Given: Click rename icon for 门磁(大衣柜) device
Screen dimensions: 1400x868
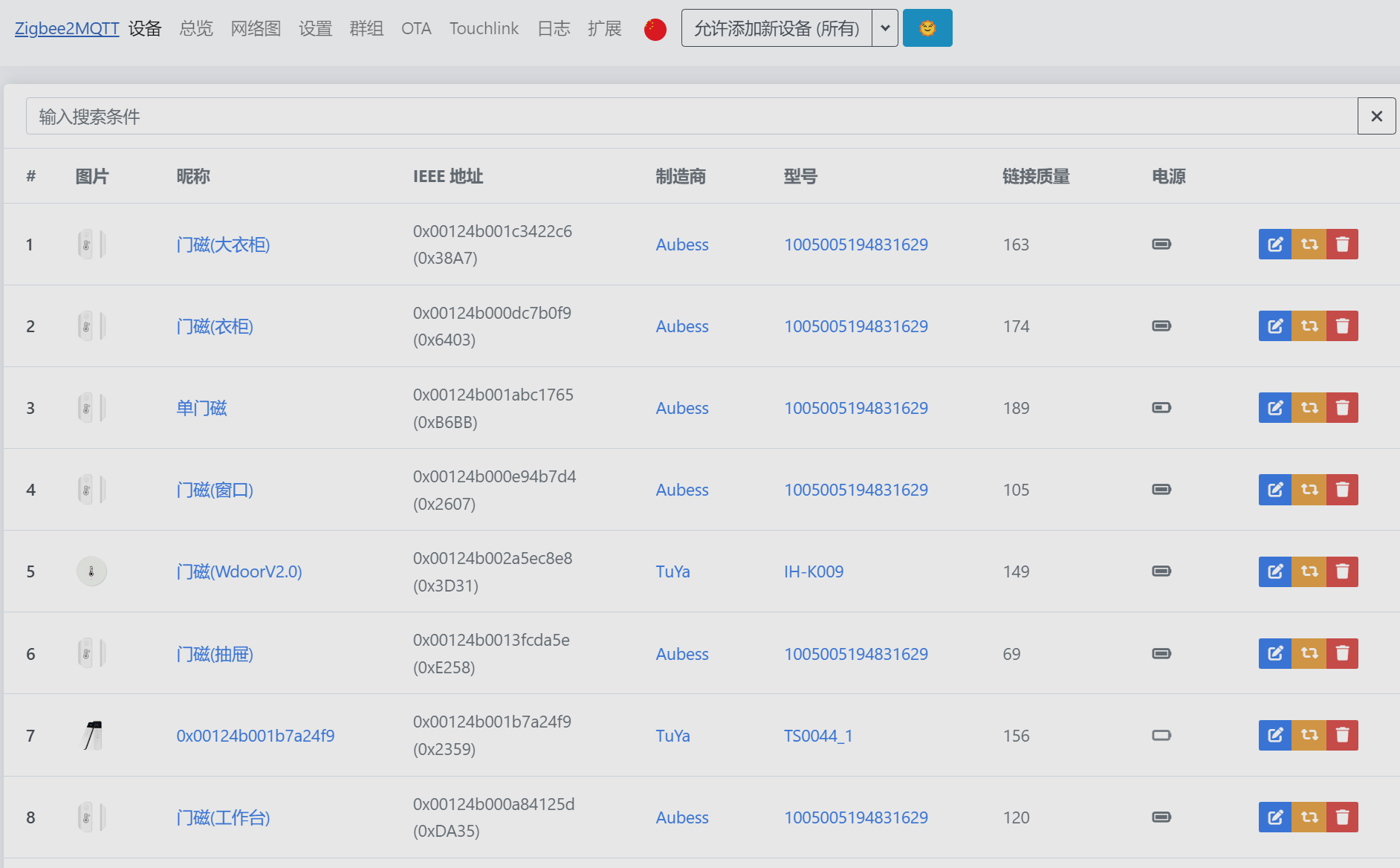Looking at the screenshot, I should click(x=1274, y=244).
